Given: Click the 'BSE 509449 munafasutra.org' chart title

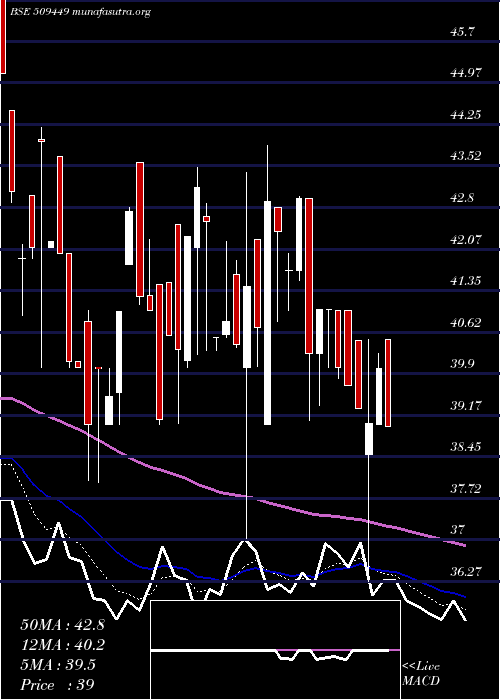Looking at the screenshot, I should [83, 12].
